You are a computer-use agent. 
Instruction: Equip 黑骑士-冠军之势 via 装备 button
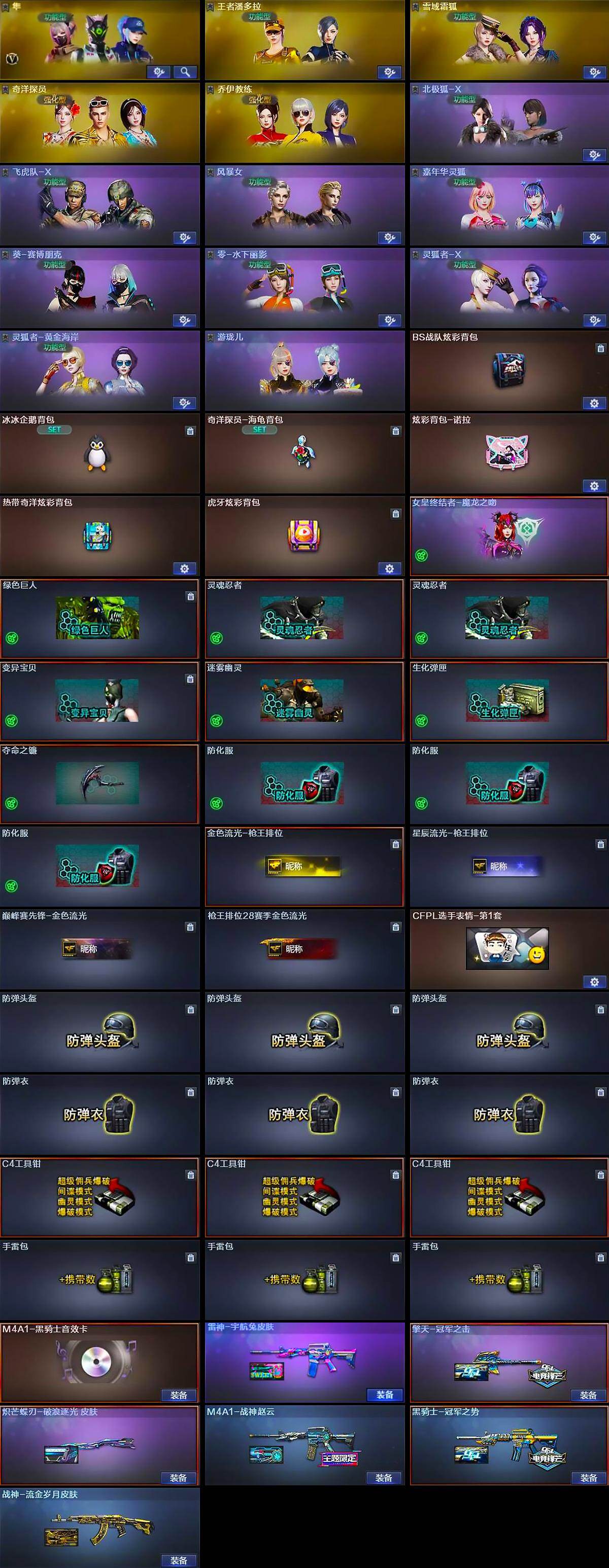(x=589, y=1477)
